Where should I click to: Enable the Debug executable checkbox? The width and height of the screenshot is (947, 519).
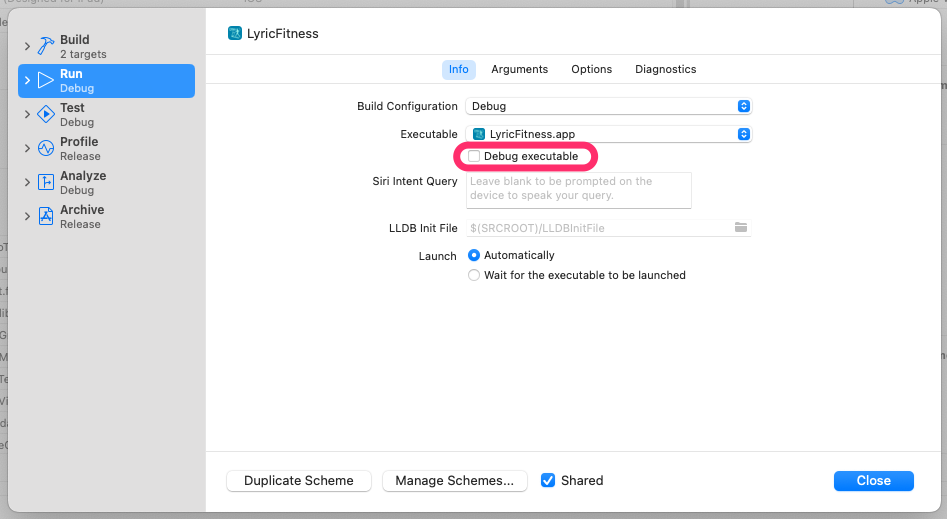pyautogui.click(x=474, y=156)
